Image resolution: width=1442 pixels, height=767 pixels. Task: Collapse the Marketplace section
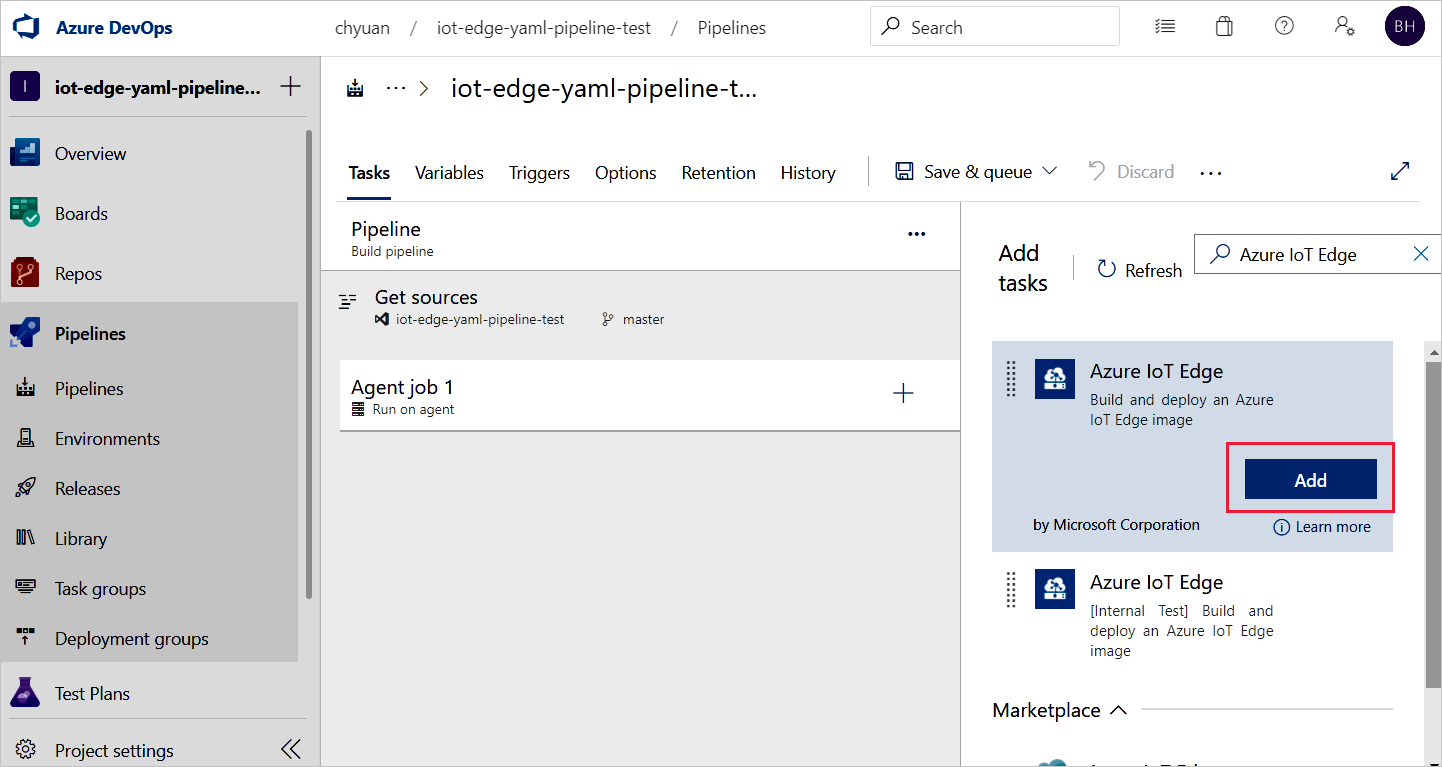(x=1119, y=710)
